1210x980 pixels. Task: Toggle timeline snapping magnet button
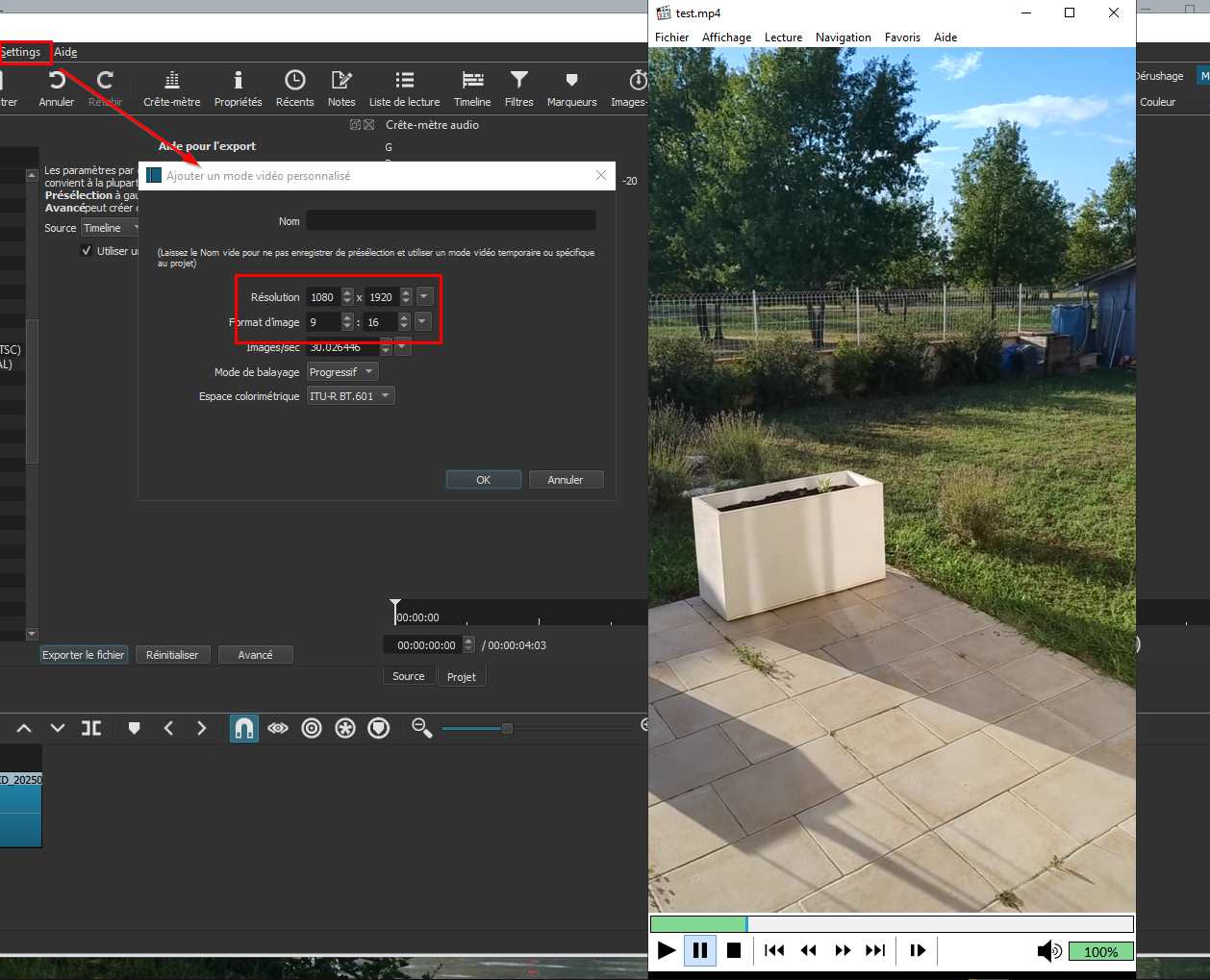point(244,728)
